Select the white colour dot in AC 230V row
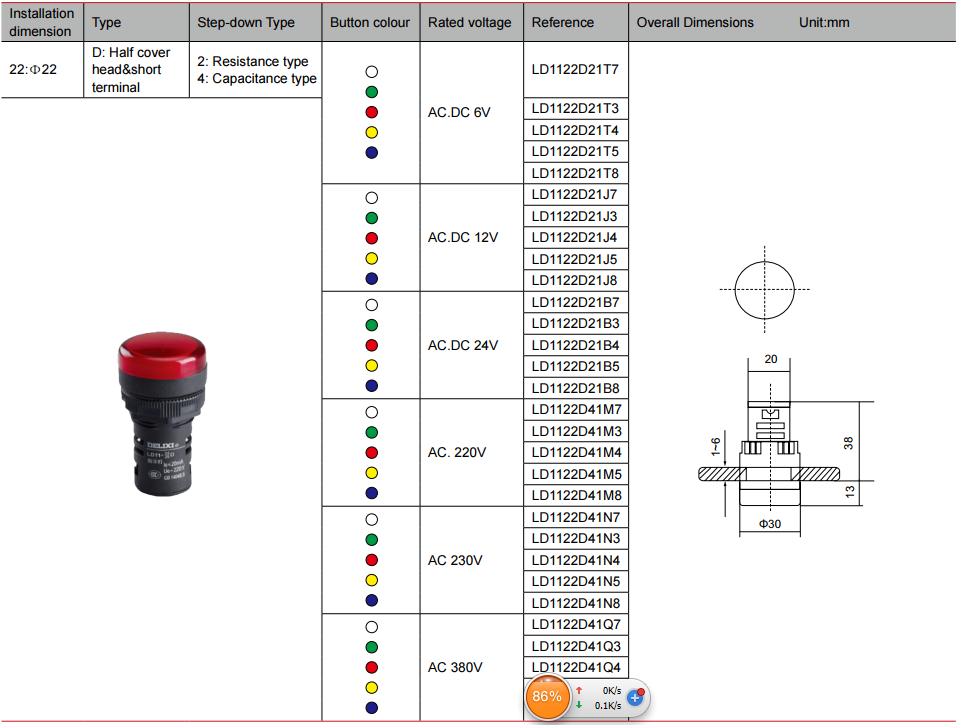Viewport: 958px width, 725px height. [371, 519]
